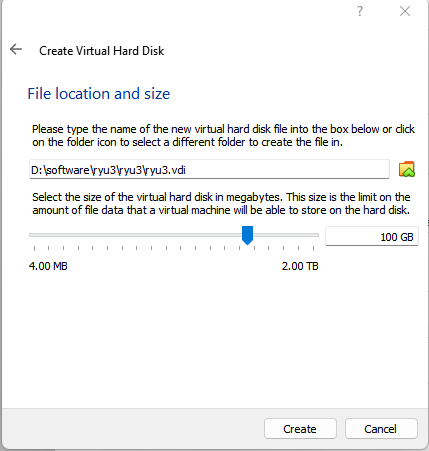Click the back arrow icon
This screenshot has width=429, height=451.
coord(16,49)
